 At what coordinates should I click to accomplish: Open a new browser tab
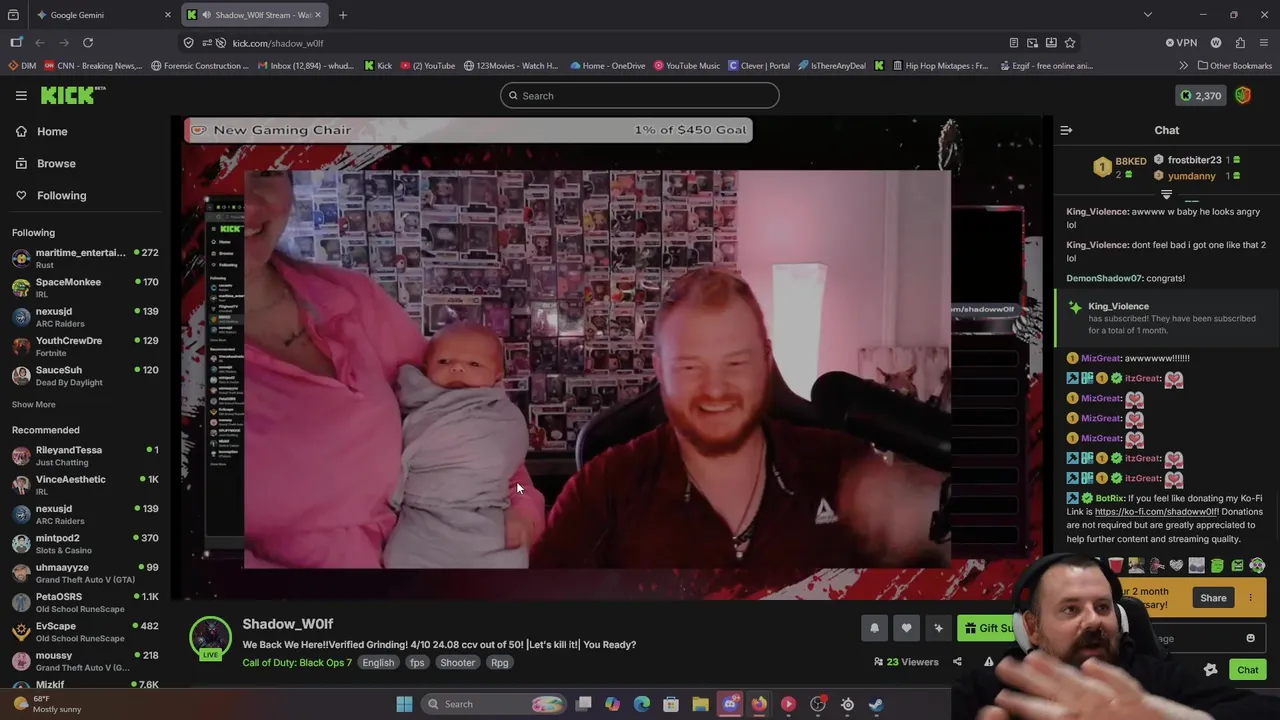pyautogui.click(x=343, y=15)
